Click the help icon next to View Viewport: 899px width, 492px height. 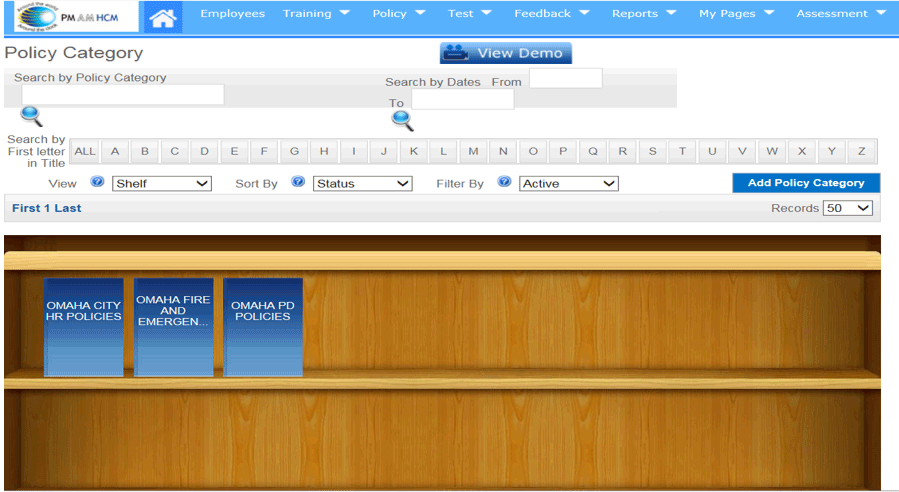pos(97,182)
